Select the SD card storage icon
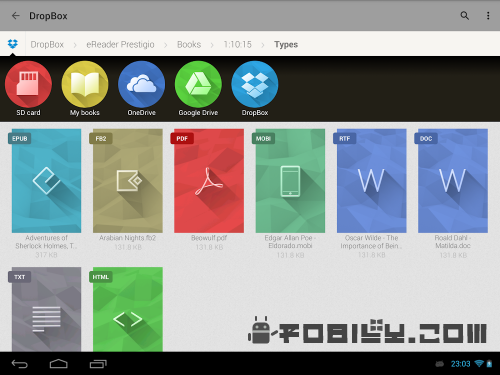500x375 pixels. (x=28, y=84)
